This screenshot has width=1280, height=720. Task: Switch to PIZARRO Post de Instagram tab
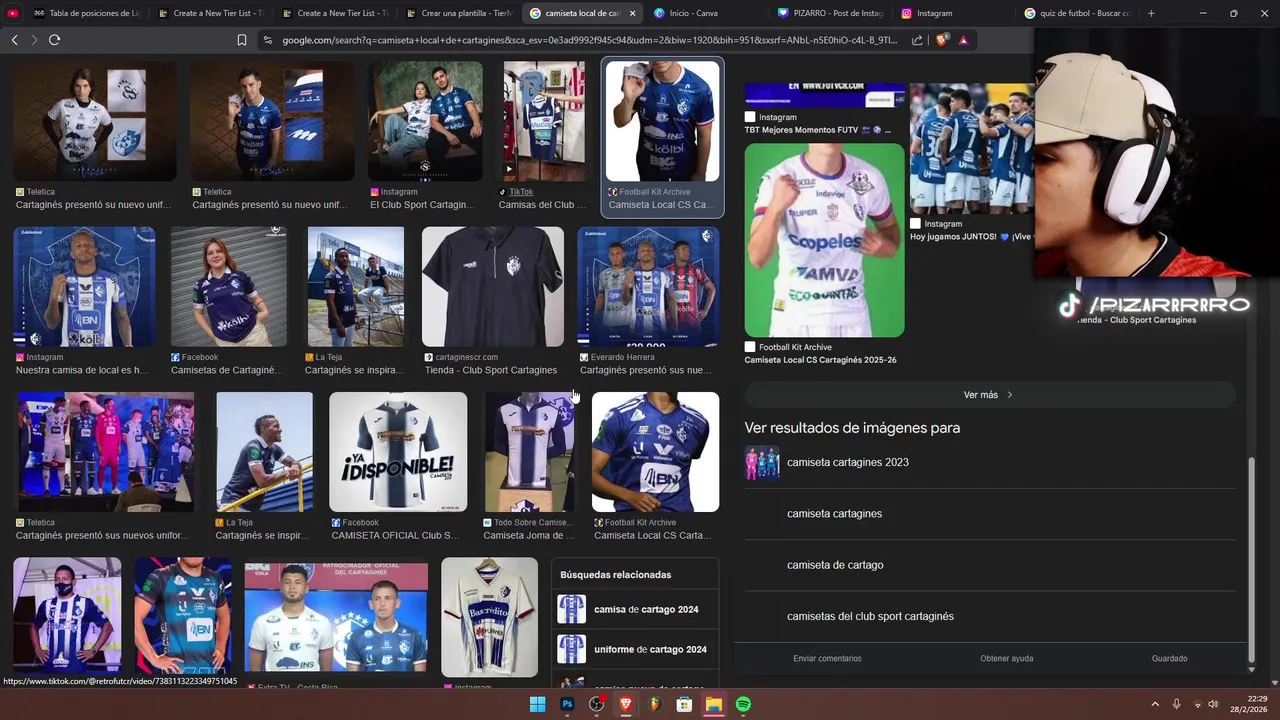click(830, 13)
